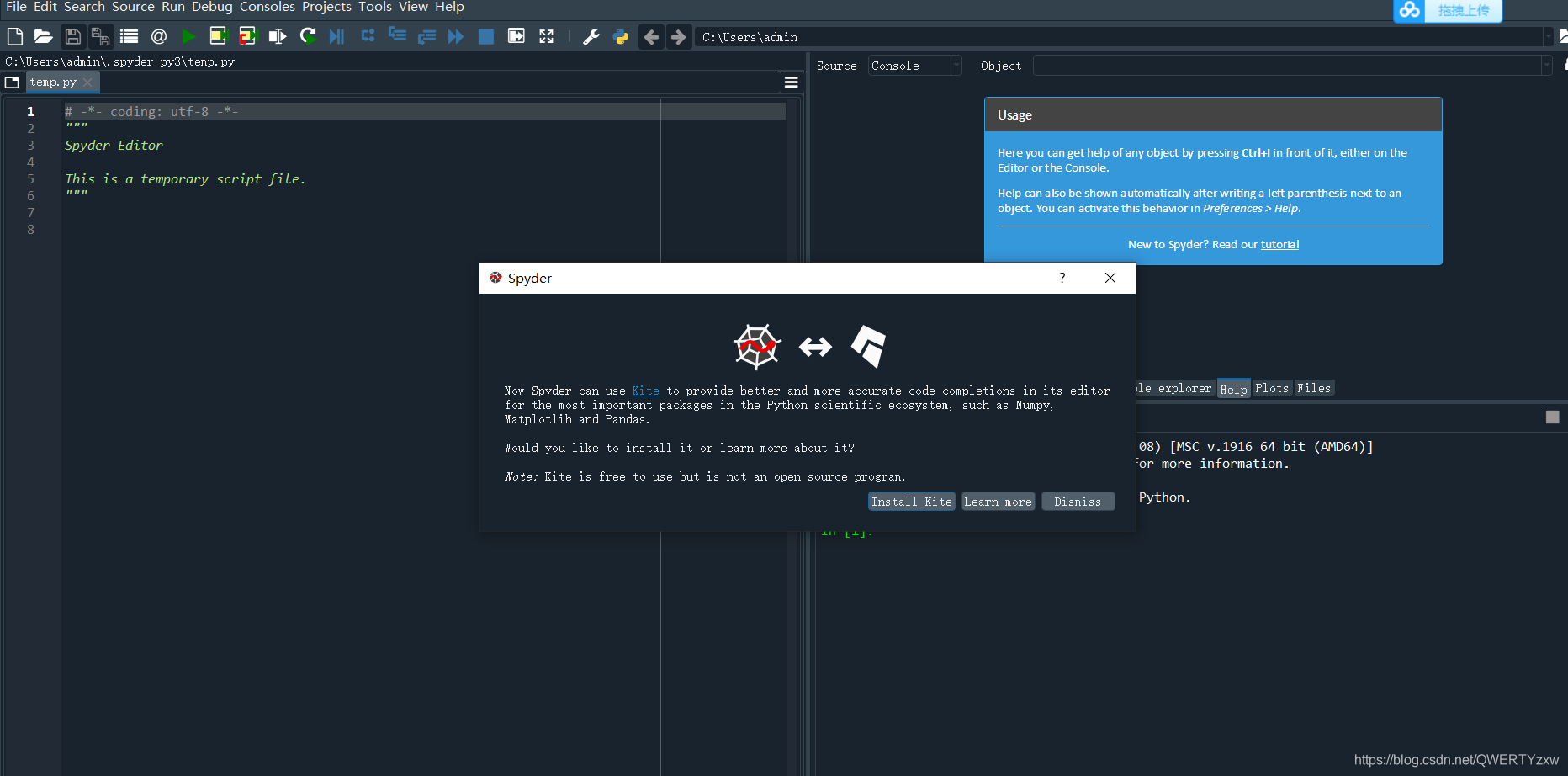Start debugging with debug file icon

pos(337,36)
